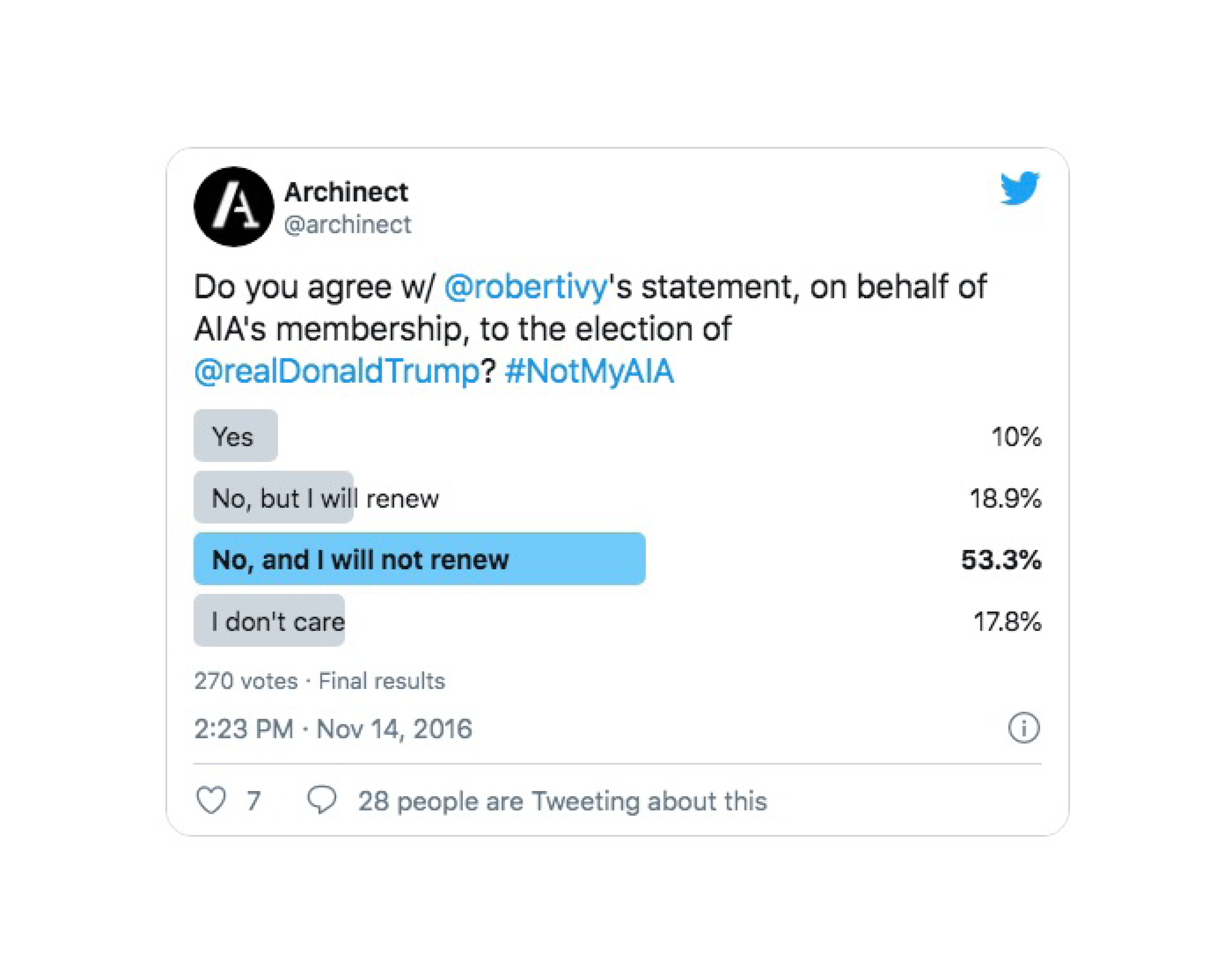
Task: Click the Archinect profile avatar
Action: tap(234, 207)
